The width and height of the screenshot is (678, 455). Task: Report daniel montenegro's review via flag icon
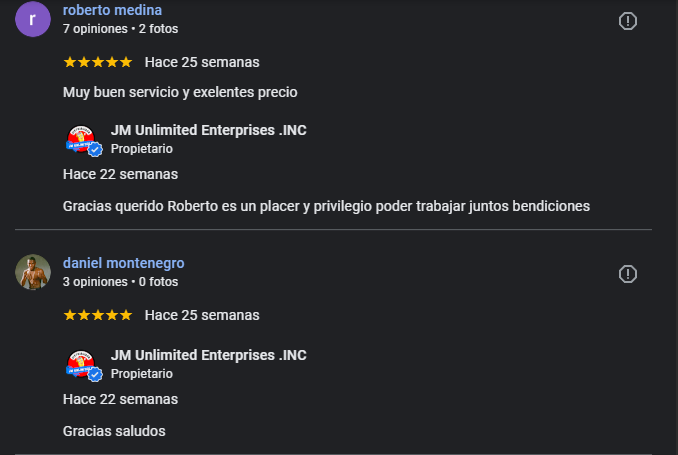tap(628, 274)
